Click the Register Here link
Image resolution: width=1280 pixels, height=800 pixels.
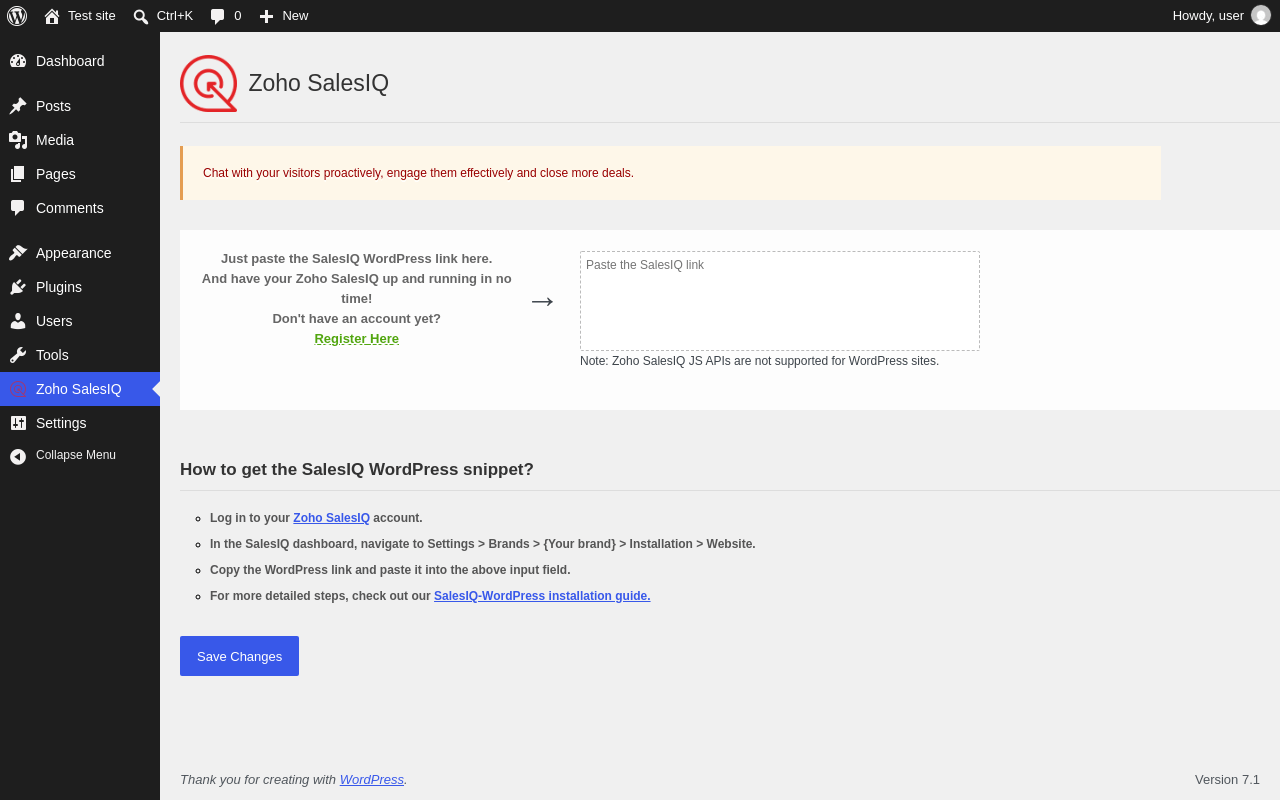click(x=357, y=338)
